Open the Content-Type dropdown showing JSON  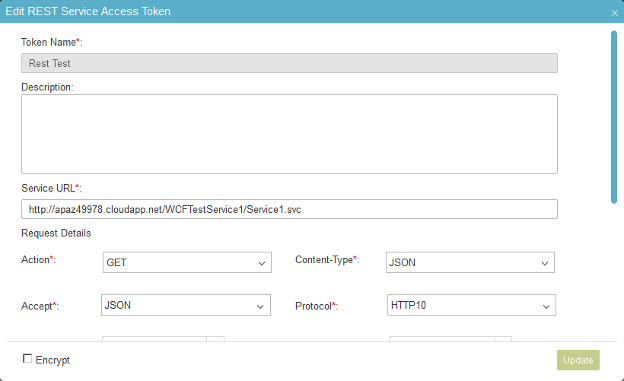pyautogui.click(x=470, y=262)
